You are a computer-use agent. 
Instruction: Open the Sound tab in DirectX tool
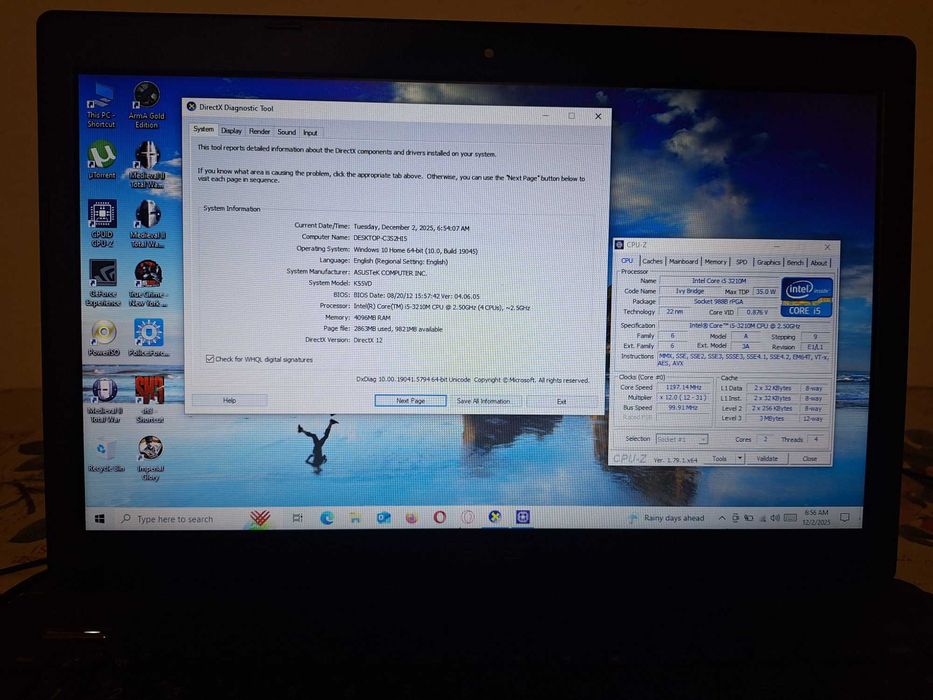286,132
